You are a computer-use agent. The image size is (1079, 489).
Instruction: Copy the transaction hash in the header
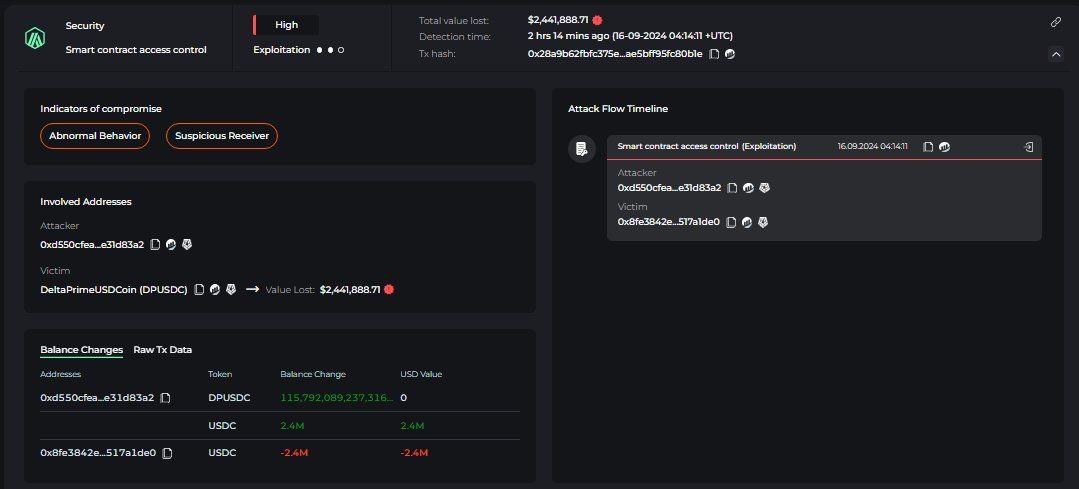point(714,54)
